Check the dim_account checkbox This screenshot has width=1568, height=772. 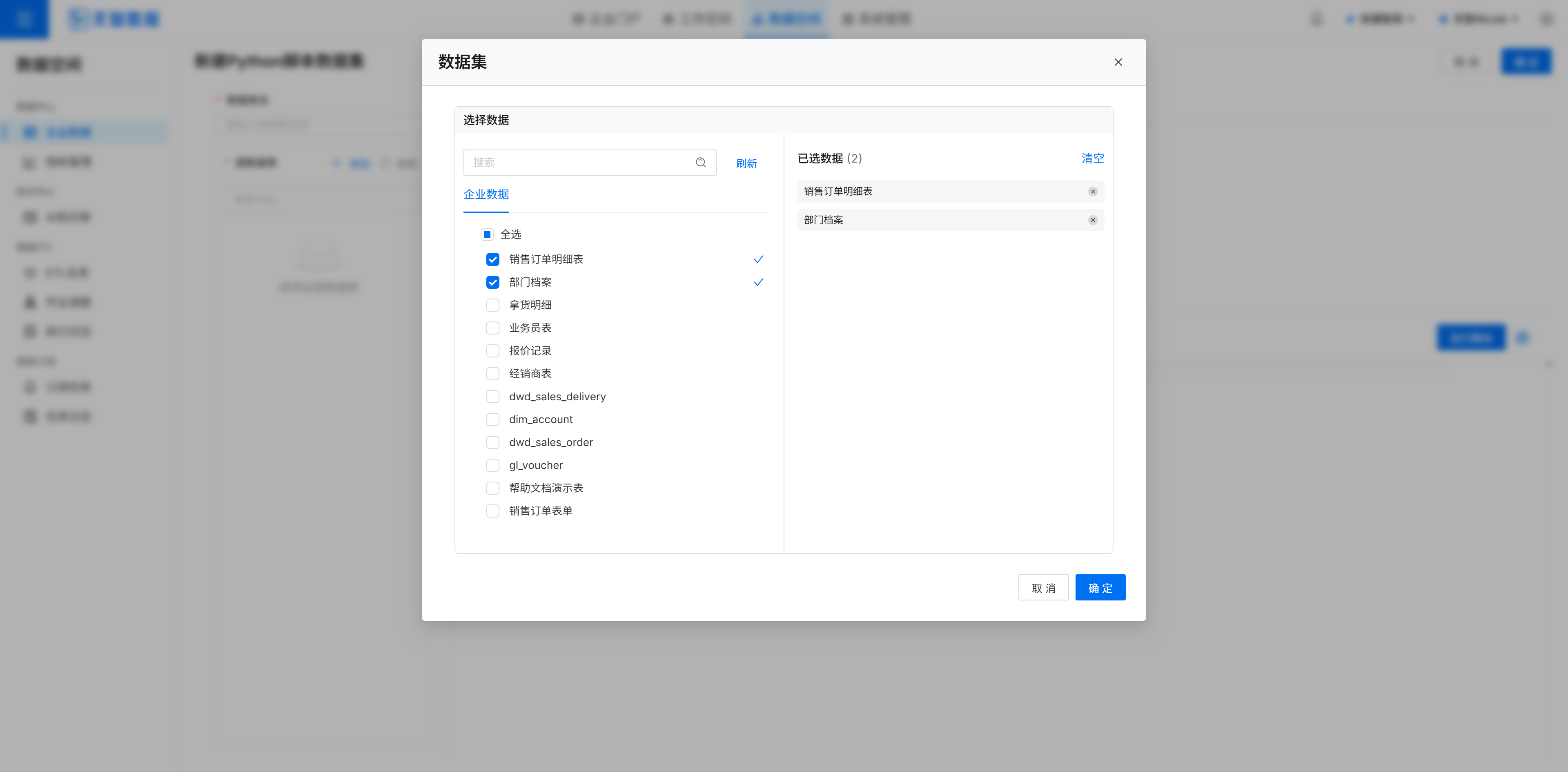point(492,419)
